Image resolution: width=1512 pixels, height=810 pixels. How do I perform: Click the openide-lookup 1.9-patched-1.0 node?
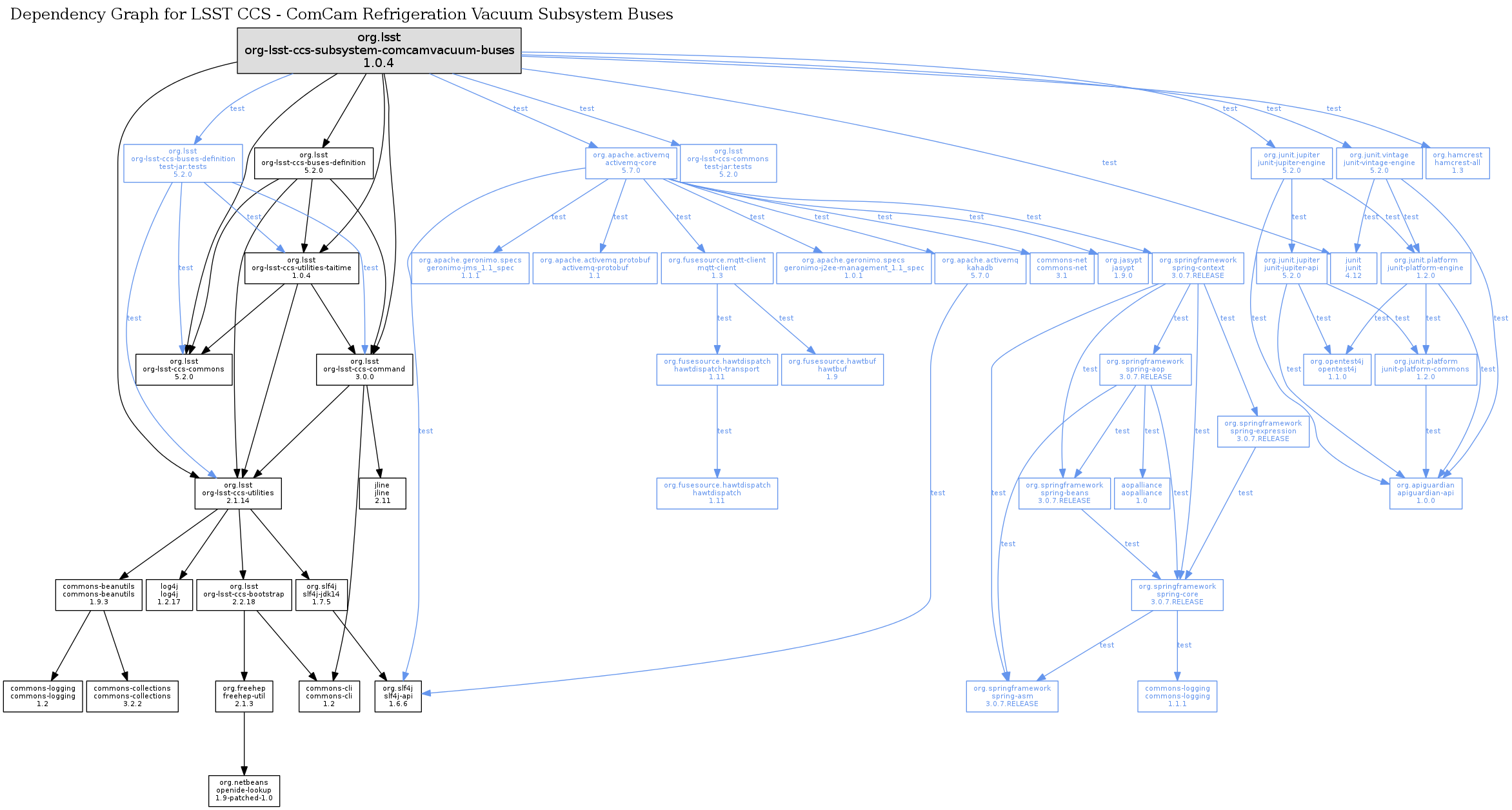coord(244,790)
